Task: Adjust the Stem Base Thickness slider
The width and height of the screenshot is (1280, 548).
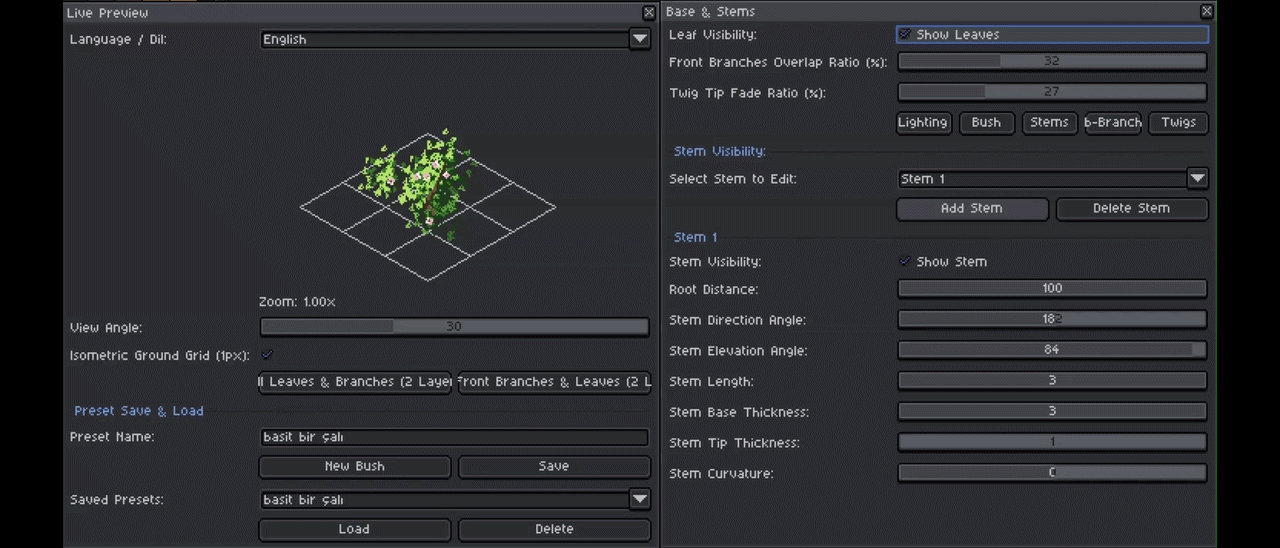Action: [x=1052, y=411]
